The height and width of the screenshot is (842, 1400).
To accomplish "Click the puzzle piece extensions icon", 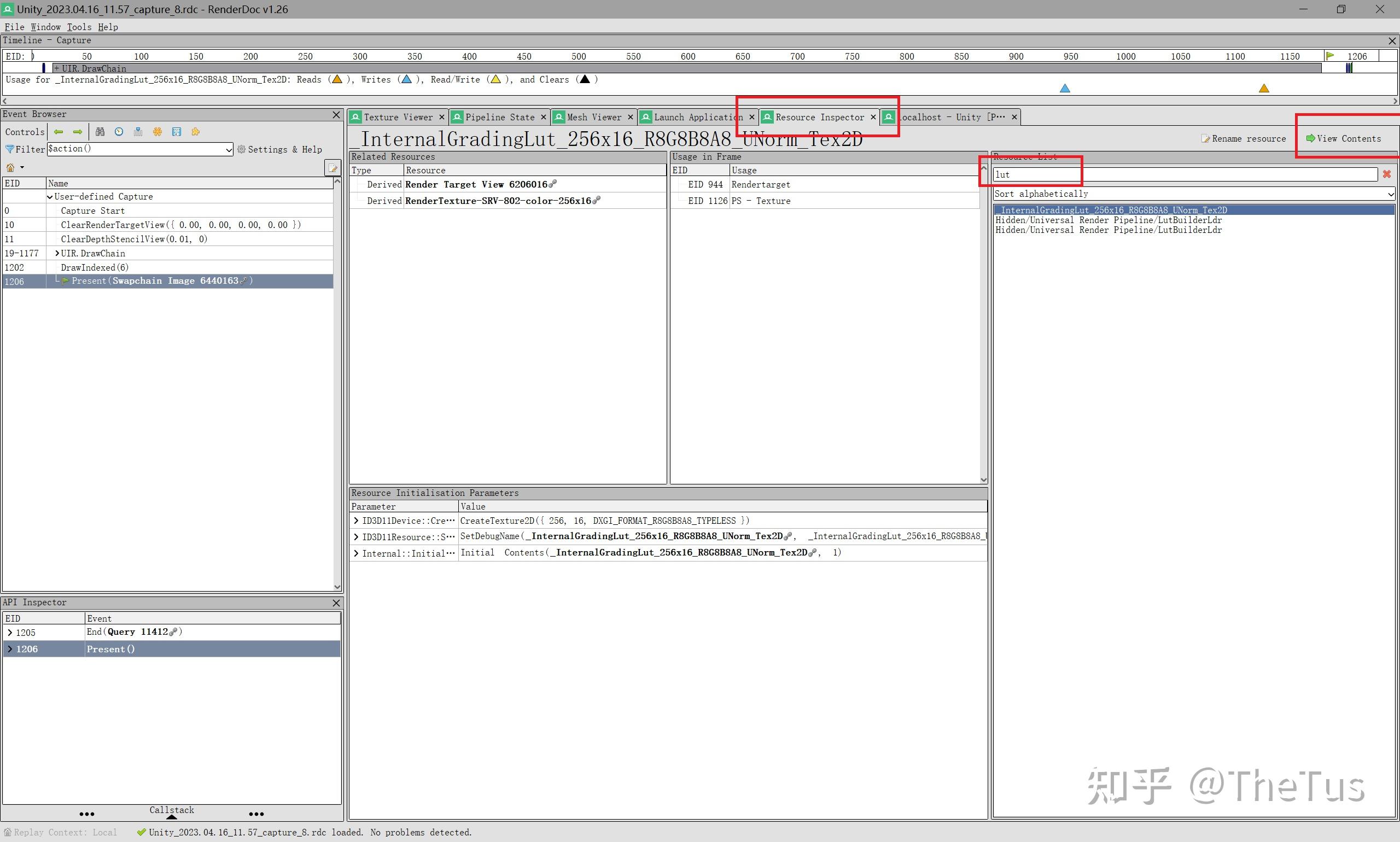I will click(x=195, y=132).
